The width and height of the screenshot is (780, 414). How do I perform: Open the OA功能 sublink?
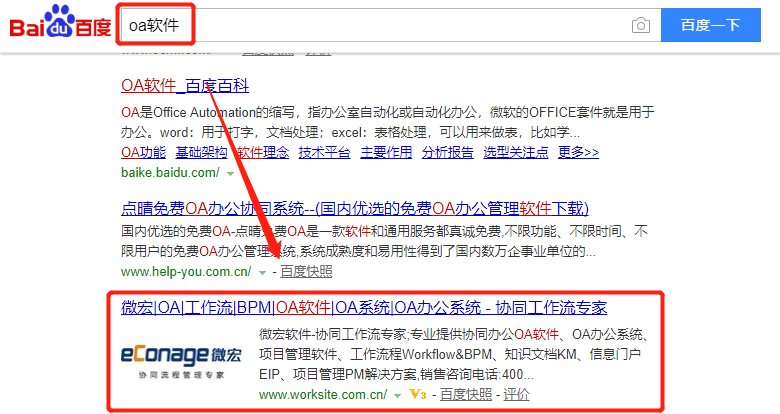pos(143,152)
